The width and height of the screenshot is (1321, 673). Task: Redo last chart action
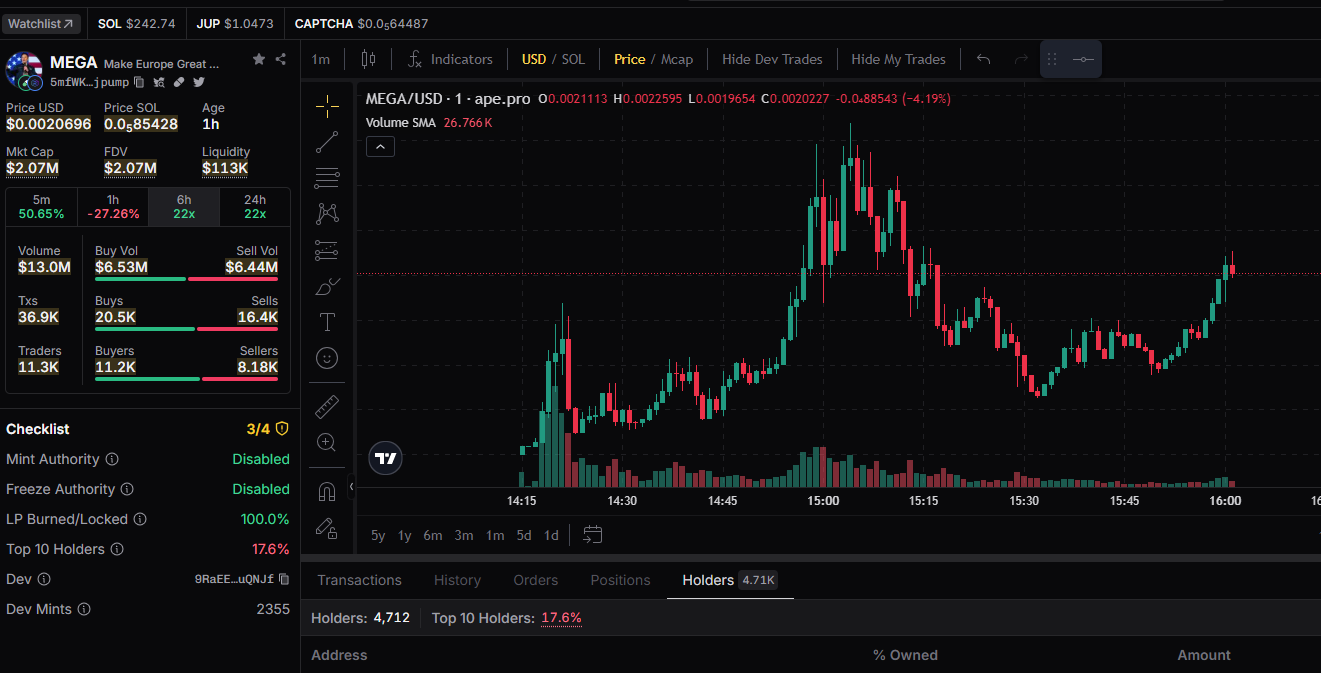point(1021,59)
